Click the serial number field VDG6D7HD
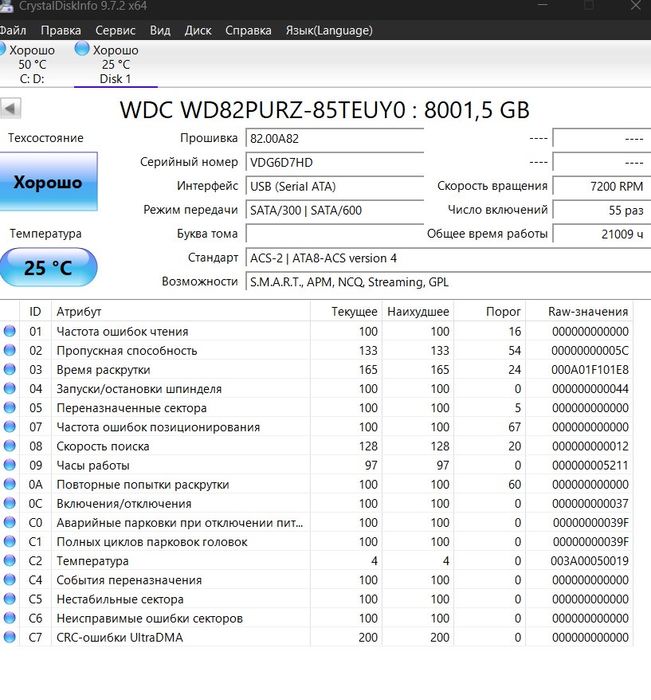 click(x=334, y=162)
